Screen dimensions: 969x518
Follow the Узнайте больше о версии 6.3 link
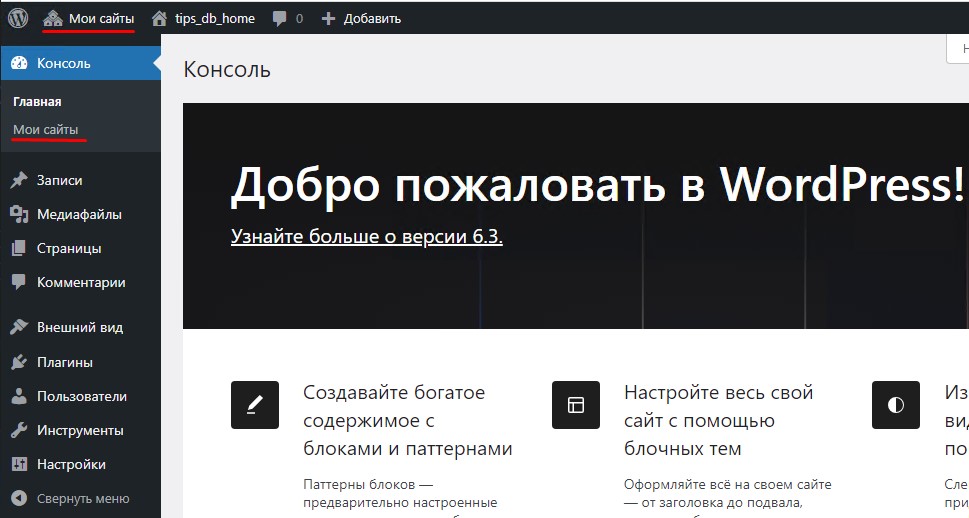click(366, 237)
